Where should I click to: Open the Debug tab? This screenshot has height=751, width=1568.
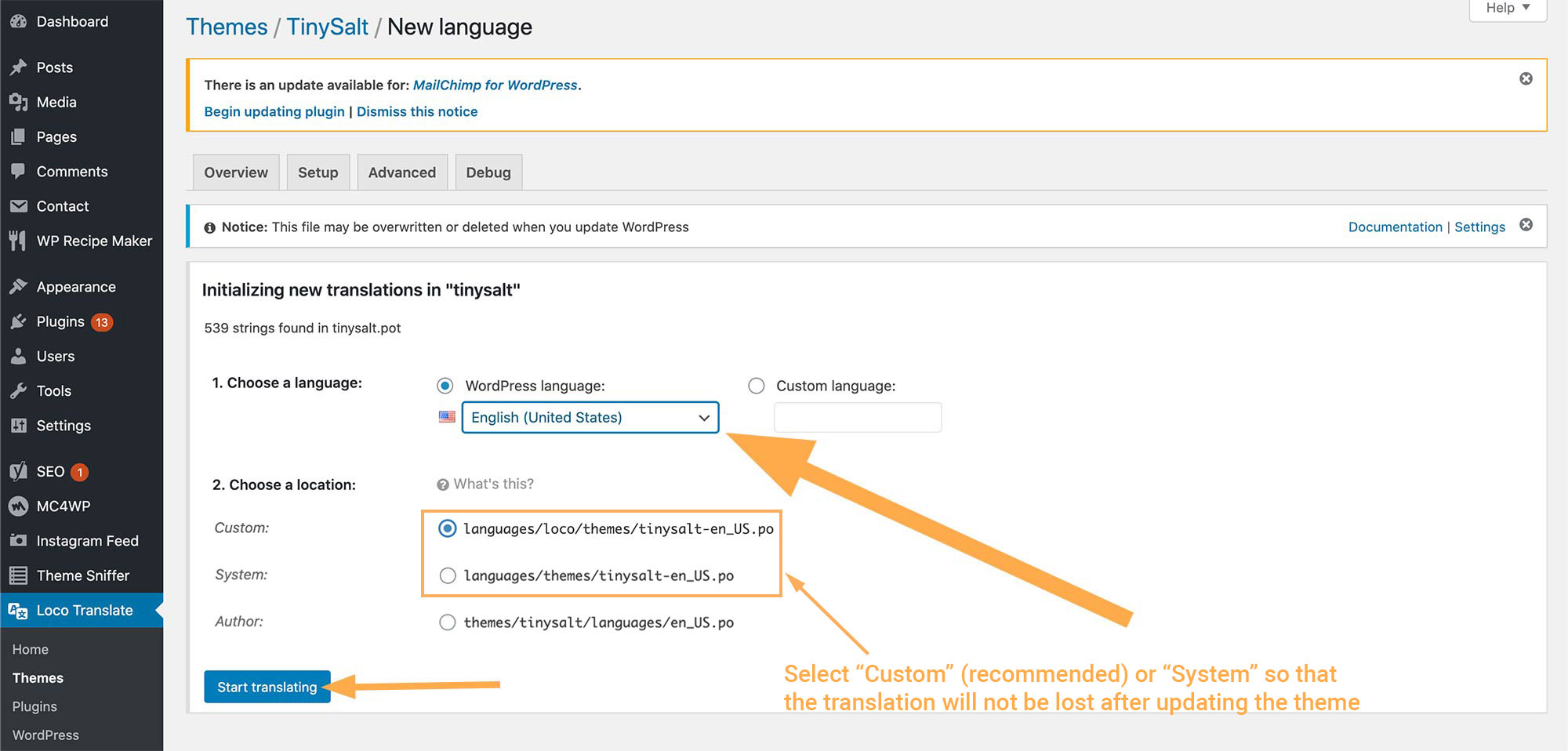tap(488, 172)
